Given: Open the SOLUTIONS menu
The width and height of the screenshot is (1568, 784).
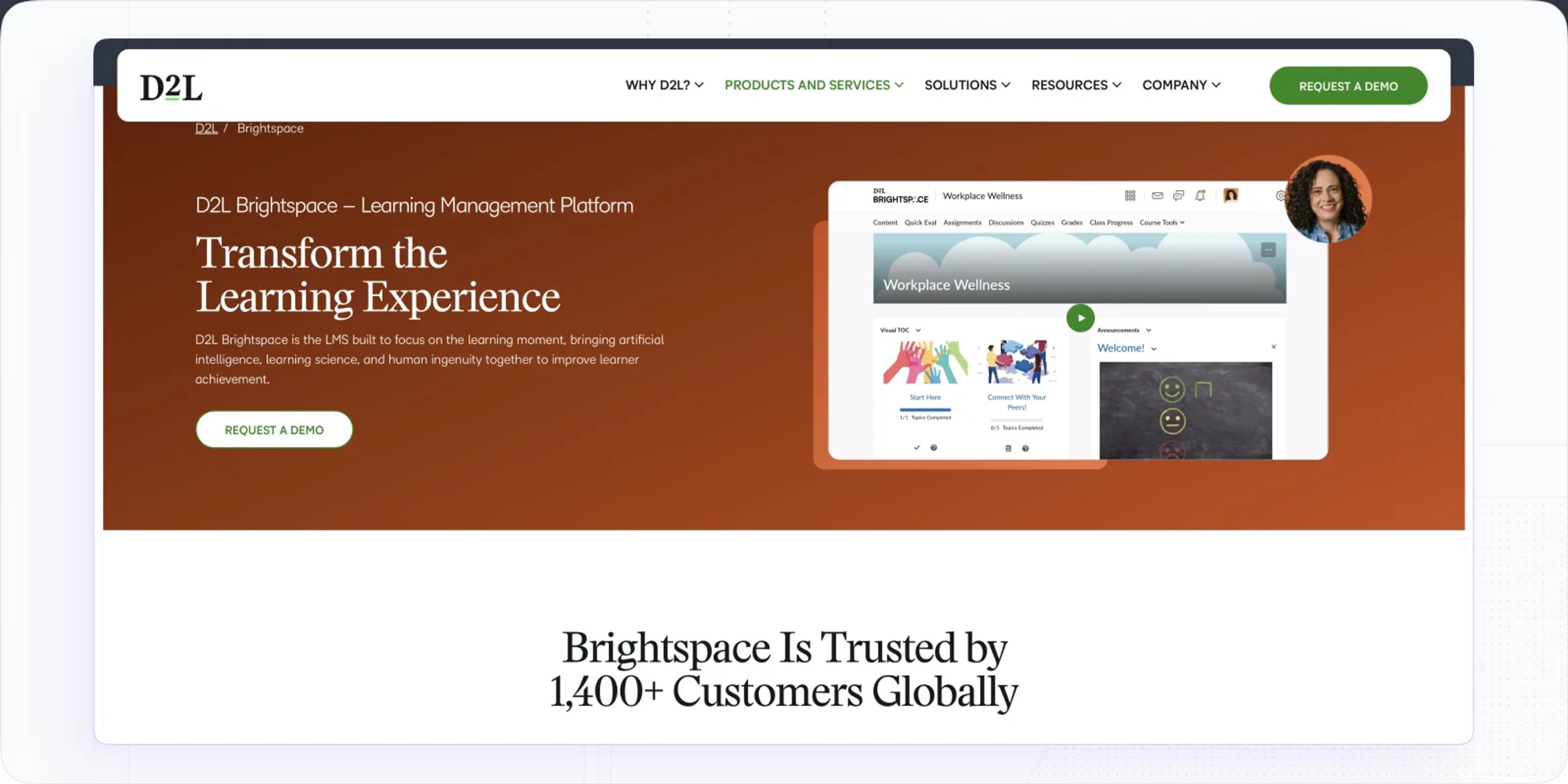Looking at the screenshot, I should (x=967, y=85).
